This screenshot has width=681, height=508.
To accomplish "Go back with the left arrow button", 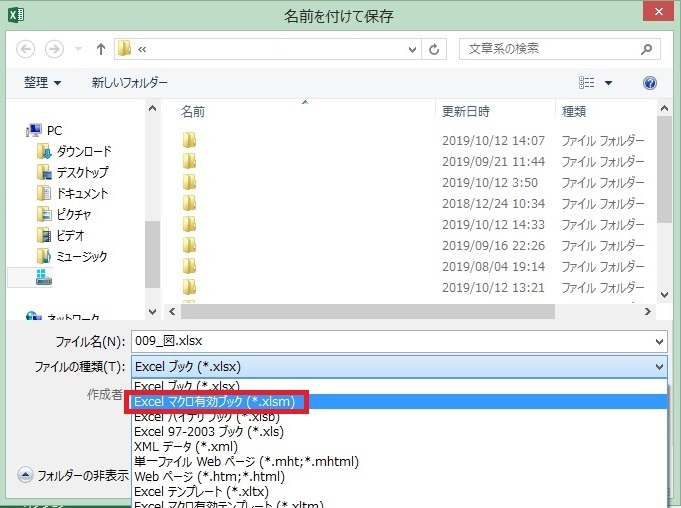I will (x=26, y=49).
